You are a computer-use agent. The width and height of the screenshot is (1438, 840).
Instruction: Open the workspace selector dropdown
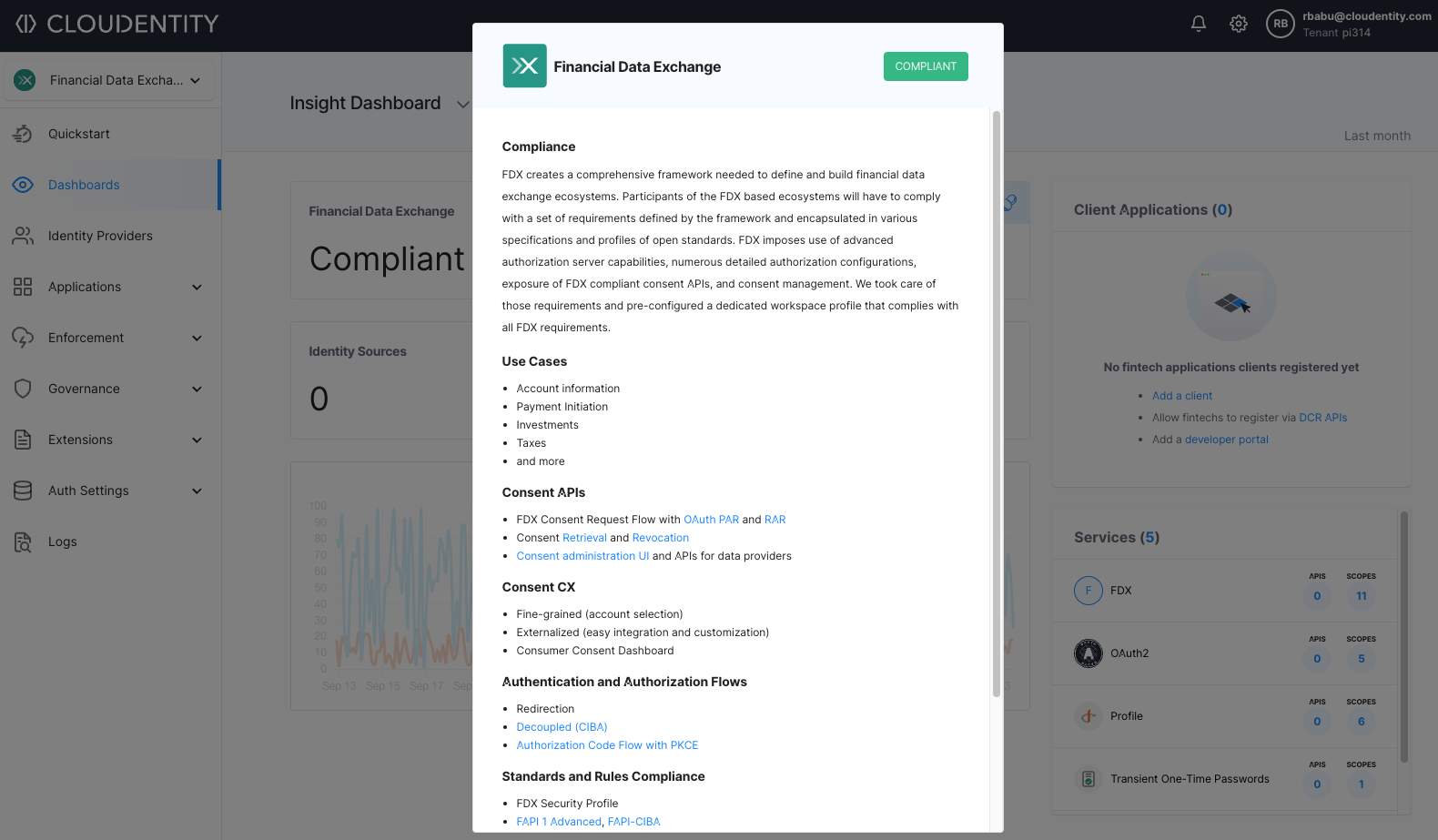(109, 80)
